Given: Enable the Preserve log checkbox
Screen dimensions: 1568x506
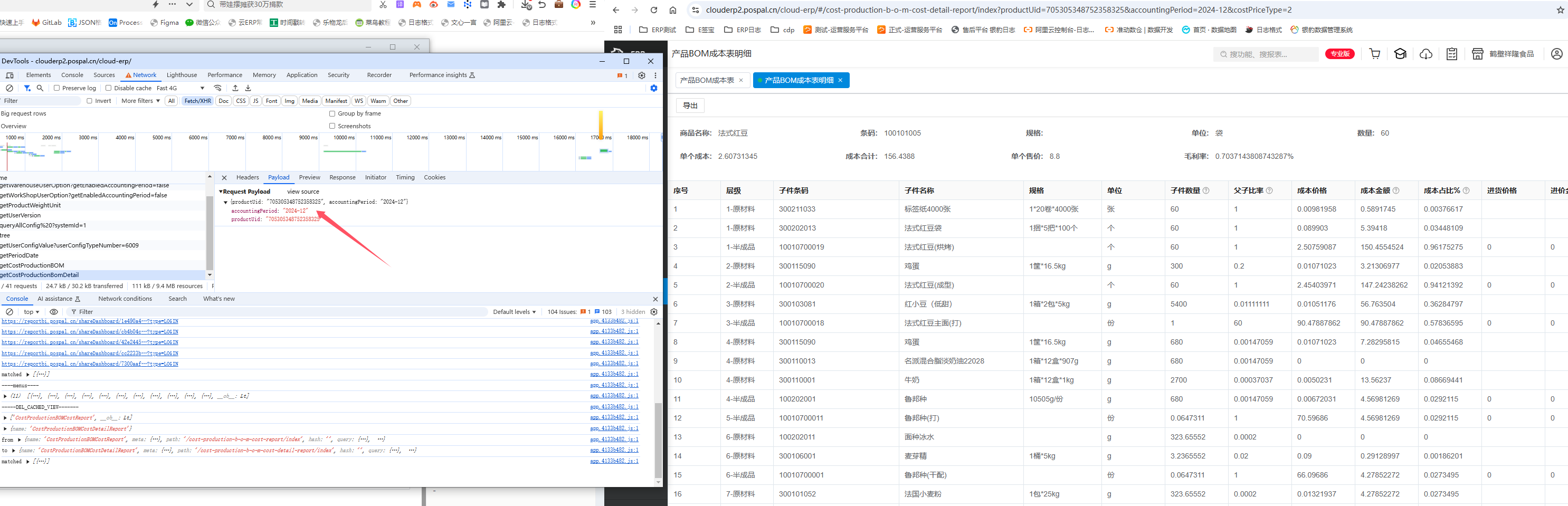Looking at the screenshot, I should pyautogui.click(x=56, y=88).
